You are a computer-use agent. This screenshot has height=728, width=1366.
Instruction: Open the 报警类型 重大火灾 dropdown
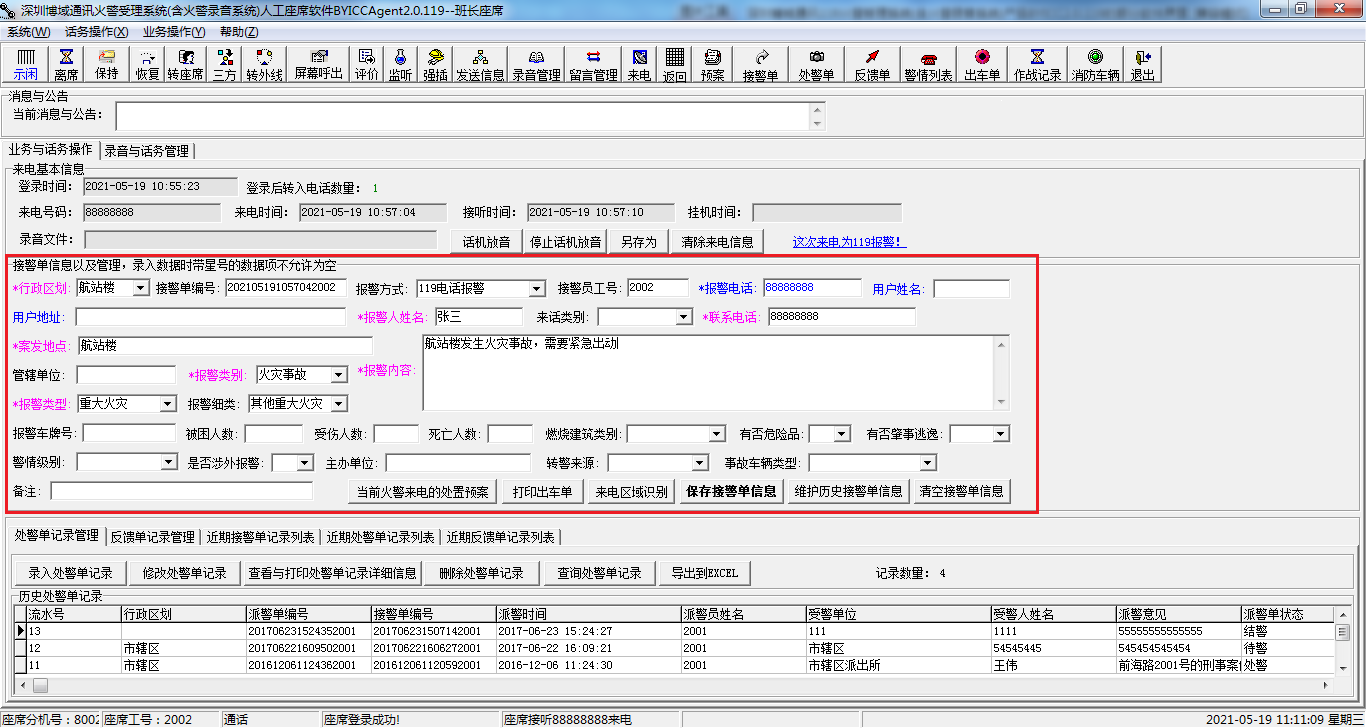click(x=168, y=404)
